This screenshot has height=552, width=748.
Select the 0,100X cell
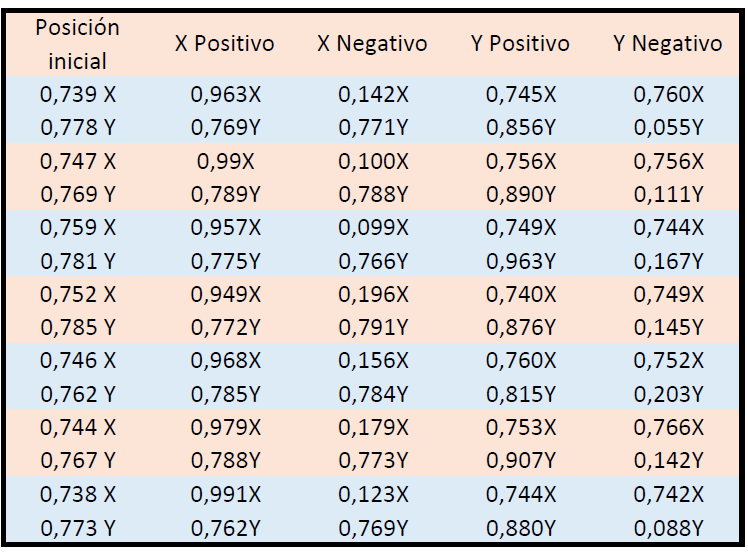[373, 161]
